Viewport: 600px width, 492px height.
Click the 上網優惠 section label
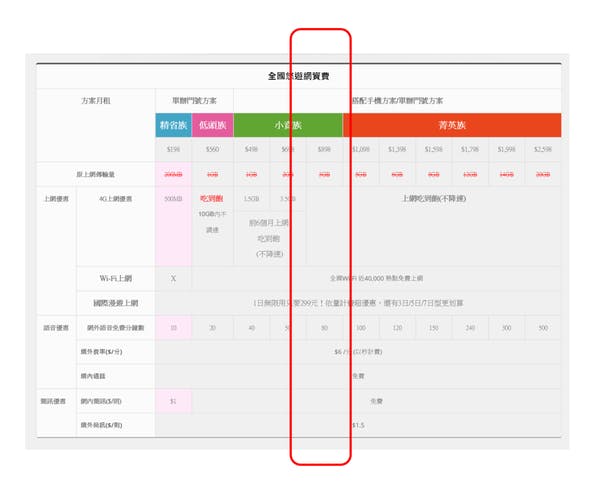click(56, 199)
